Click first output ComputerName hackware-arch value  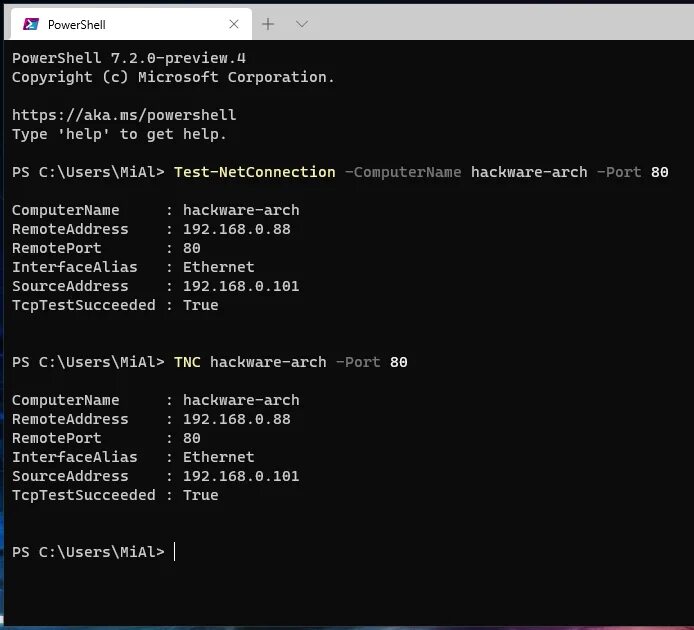(241, 210)
